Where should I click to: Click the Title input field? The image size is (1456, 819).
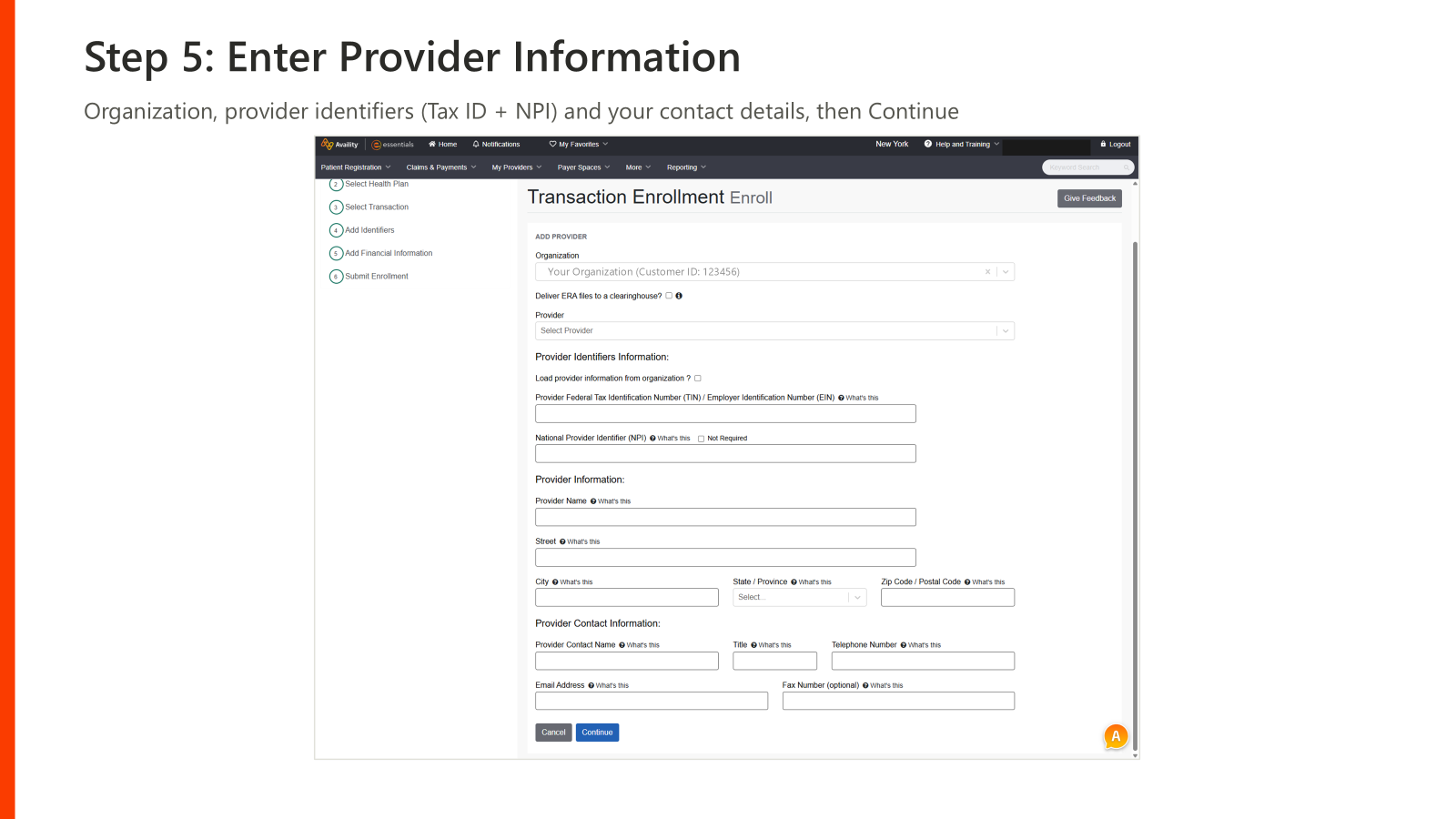[774, 662]
